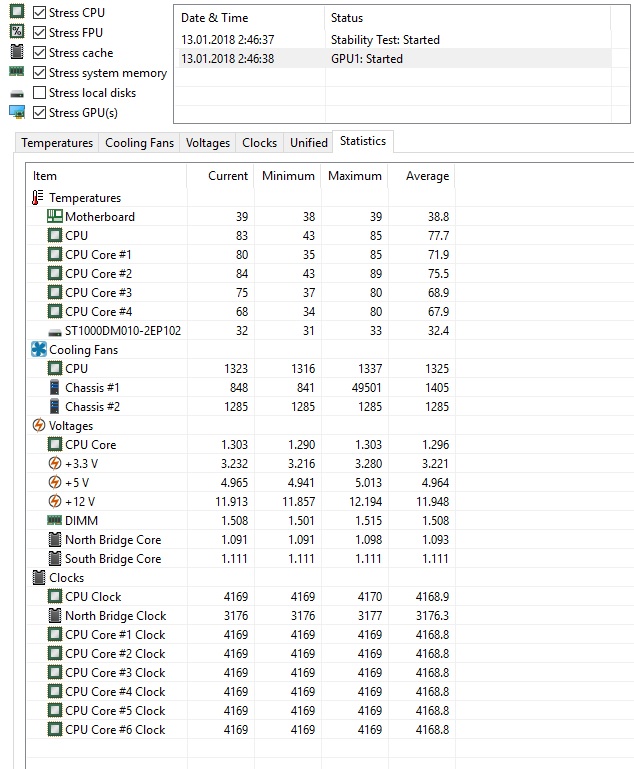Enable the Stress local disks checkbox
634x769 pixels.
coord(39,93)
